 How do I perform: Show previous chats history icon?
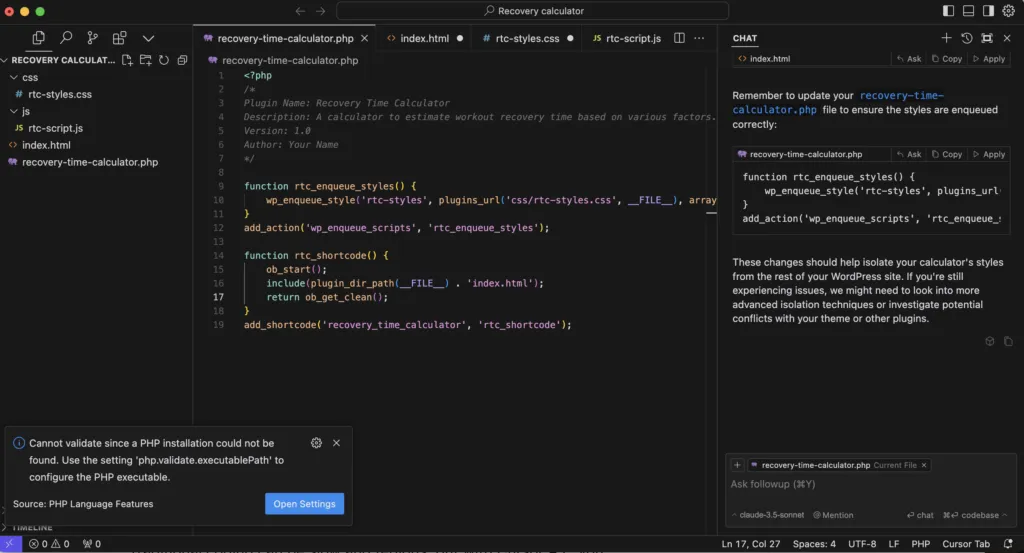point(966,38)
